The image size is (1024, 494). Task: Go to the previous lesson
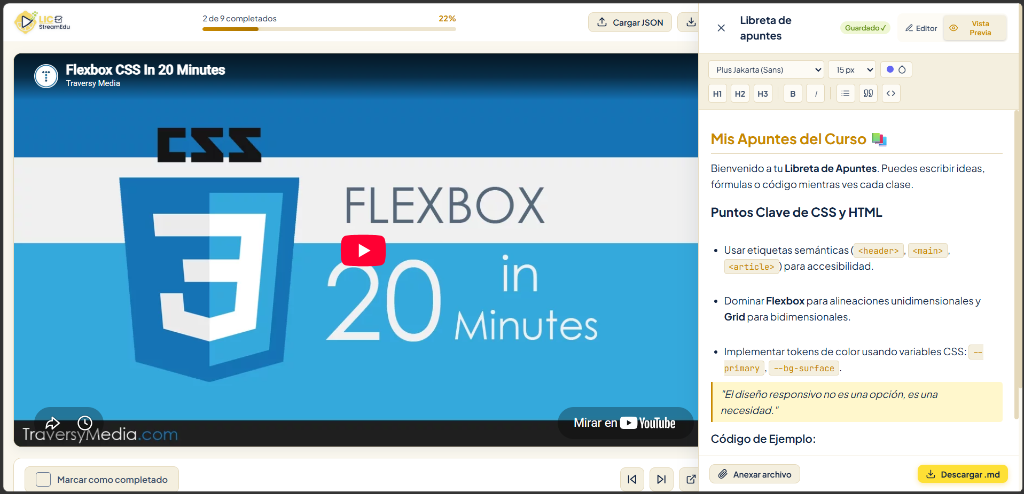pyautogui.click(x=632, y=479)
